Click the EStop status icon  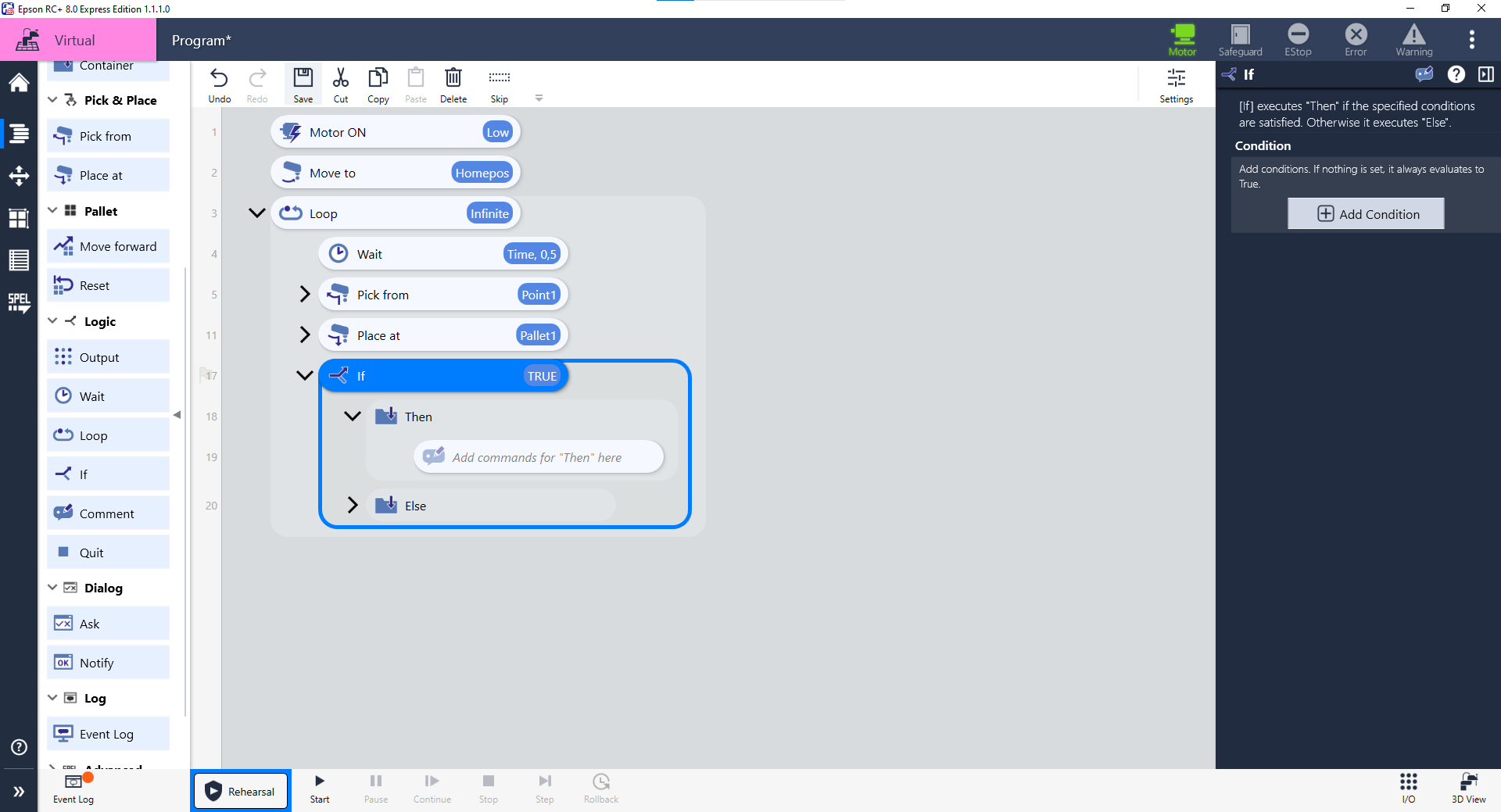(1299, 40)
